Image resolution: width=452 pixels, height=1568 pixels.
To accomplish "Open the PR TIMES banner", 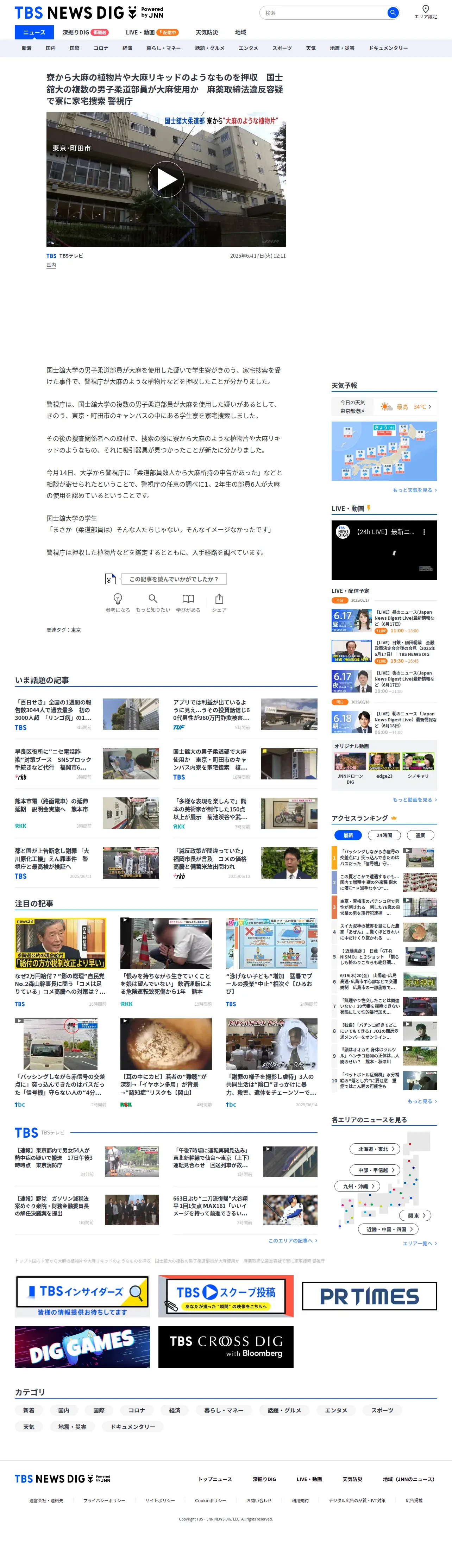I will pos(369,1296).
